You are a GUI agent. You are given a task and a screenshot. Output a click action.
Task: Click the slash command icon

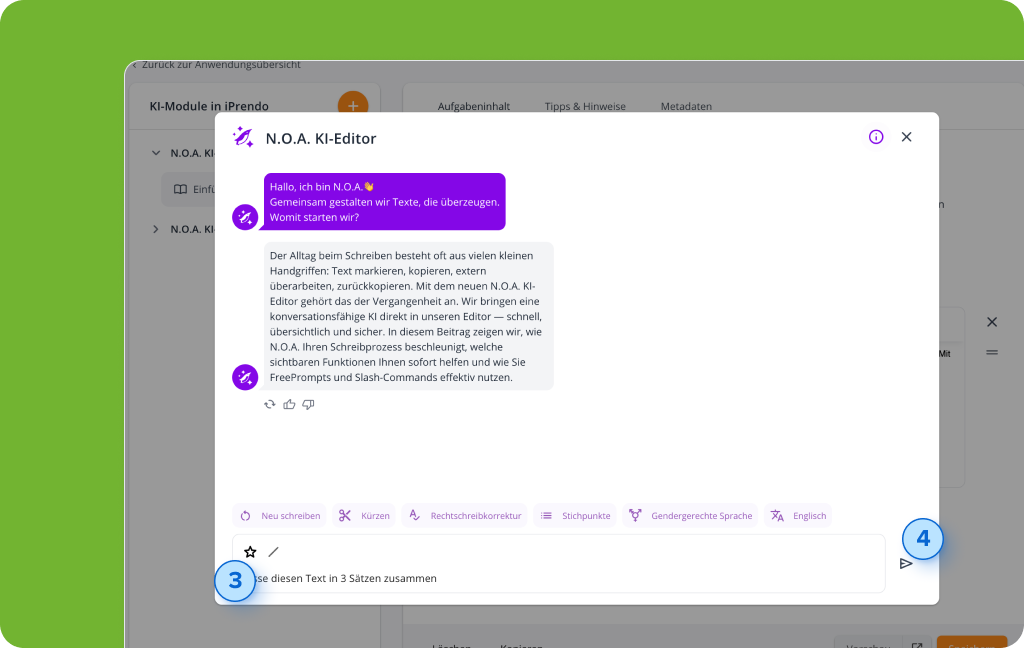point(274,552)
